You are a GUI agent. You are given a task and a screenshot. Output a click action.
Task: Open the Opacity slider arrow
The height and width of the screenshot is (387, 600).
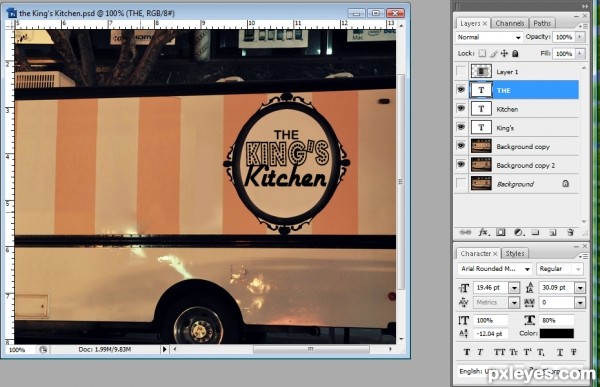coord(580,37)
